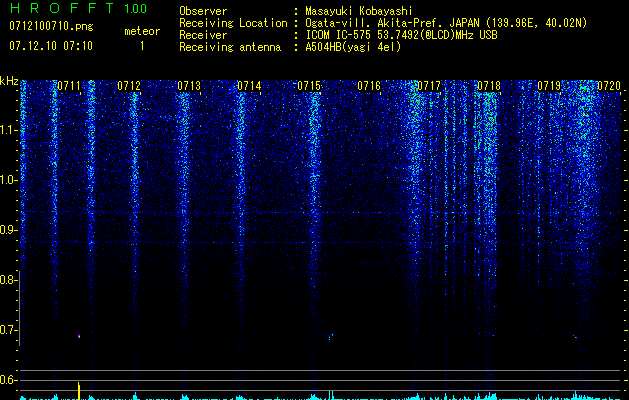This screenshot has height=400, width=629.
Task: Click time marker 0717
Action: point(429,86)
